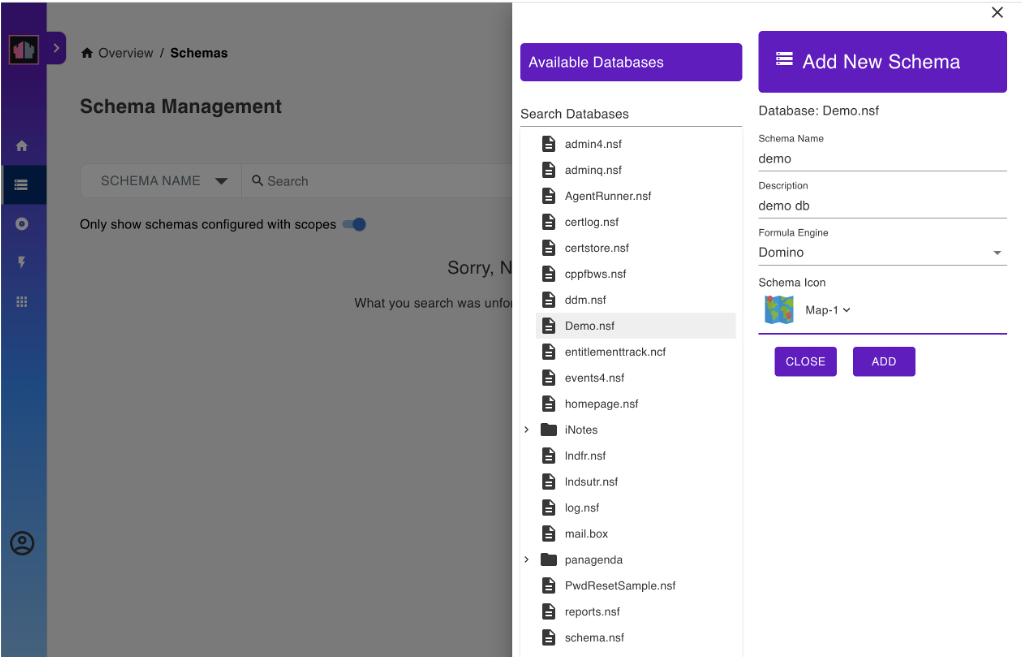Open the Schema Icon Map-1 dropdown
1022x658 pixels.
pyautogui.click(x=828, y=310)
